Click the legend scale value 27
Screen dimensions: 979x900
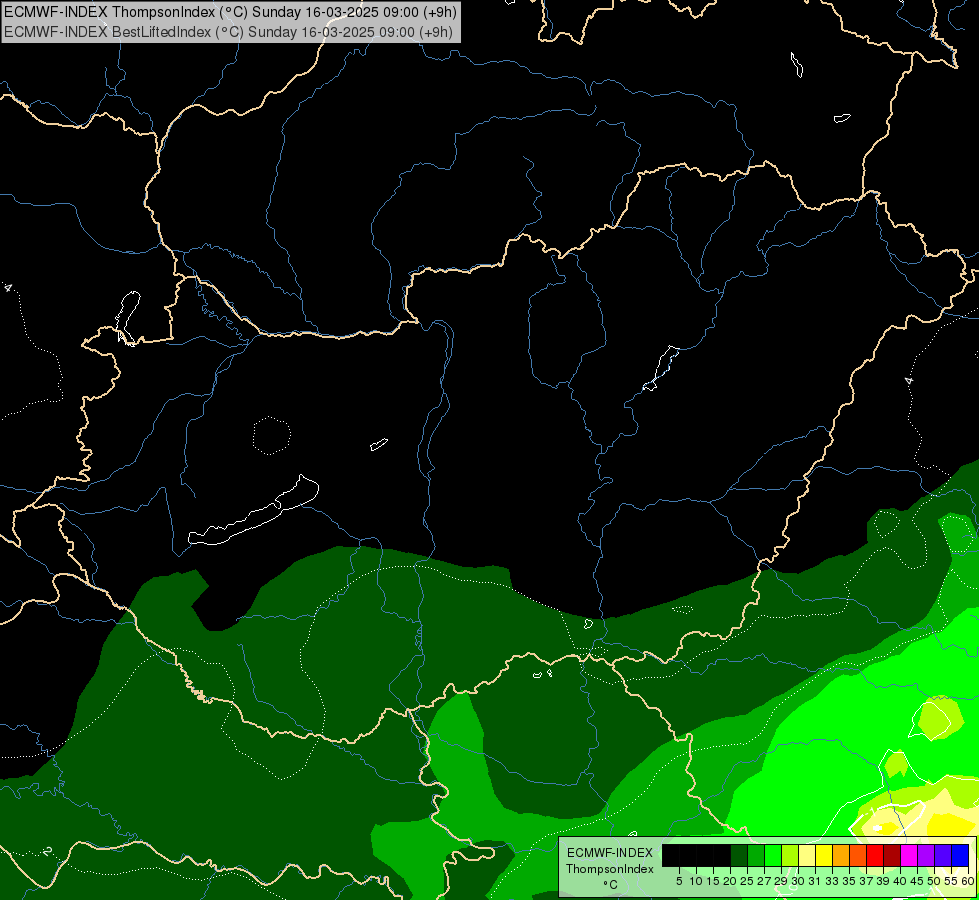764,881
